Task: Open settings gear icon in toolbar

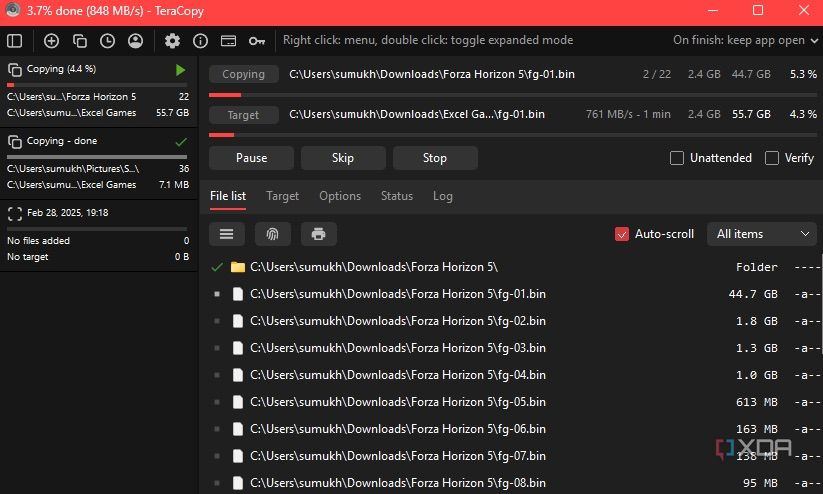Action: (172, 41)
